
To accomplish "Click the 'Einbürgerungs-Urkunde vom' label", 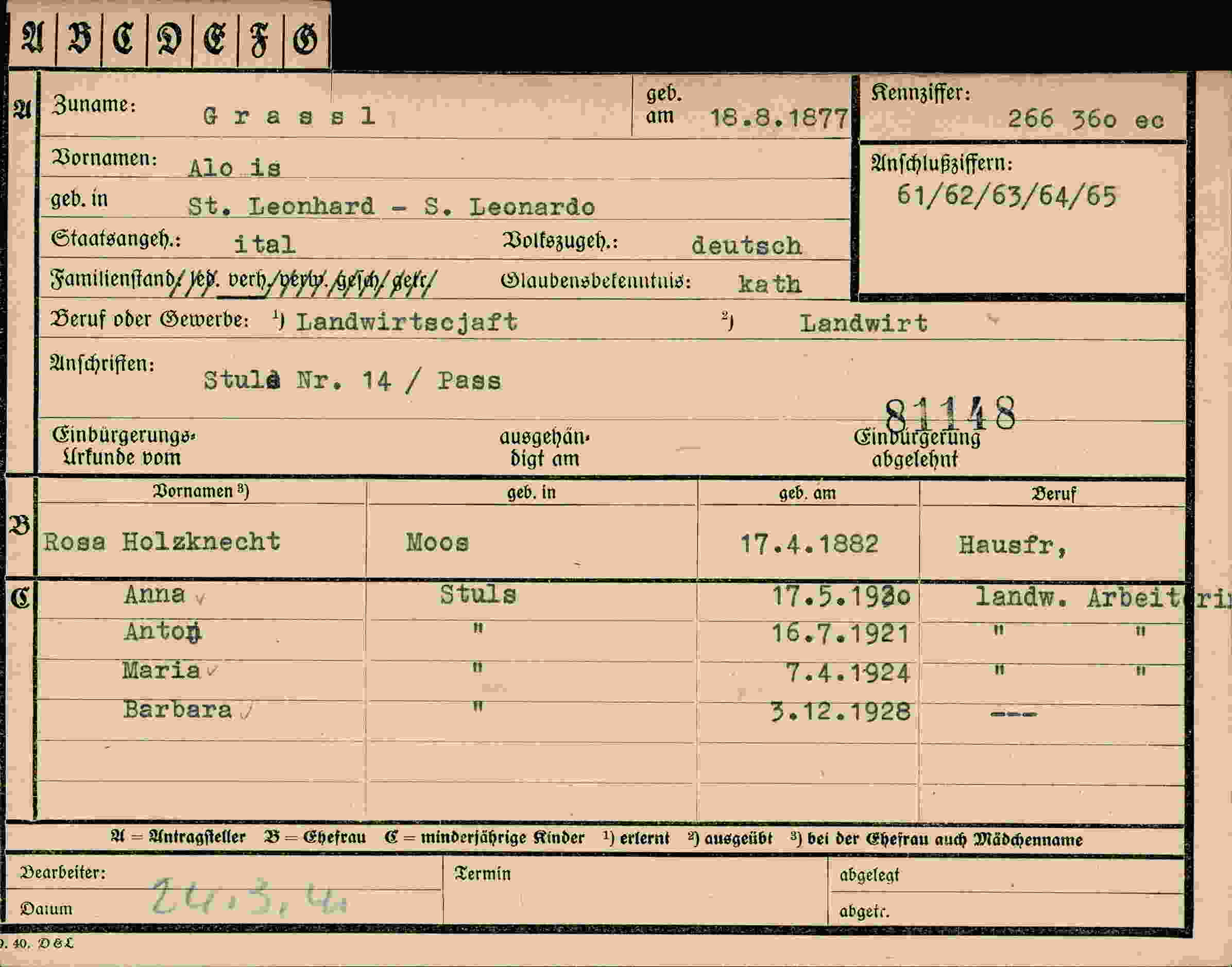I will (x=124, y=446).
